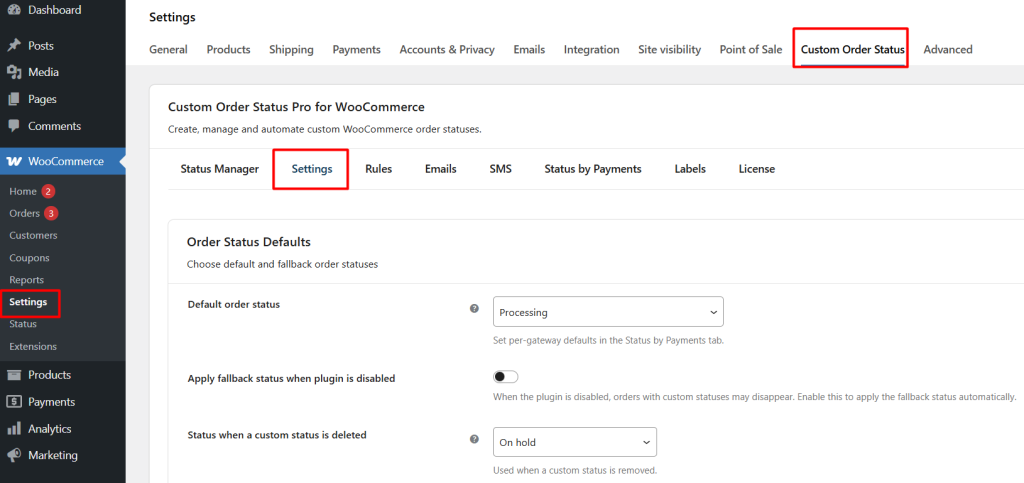Screen dimensions: 1024x483
Task: Go to the Shipping settings tab
Action: (291, 49)
